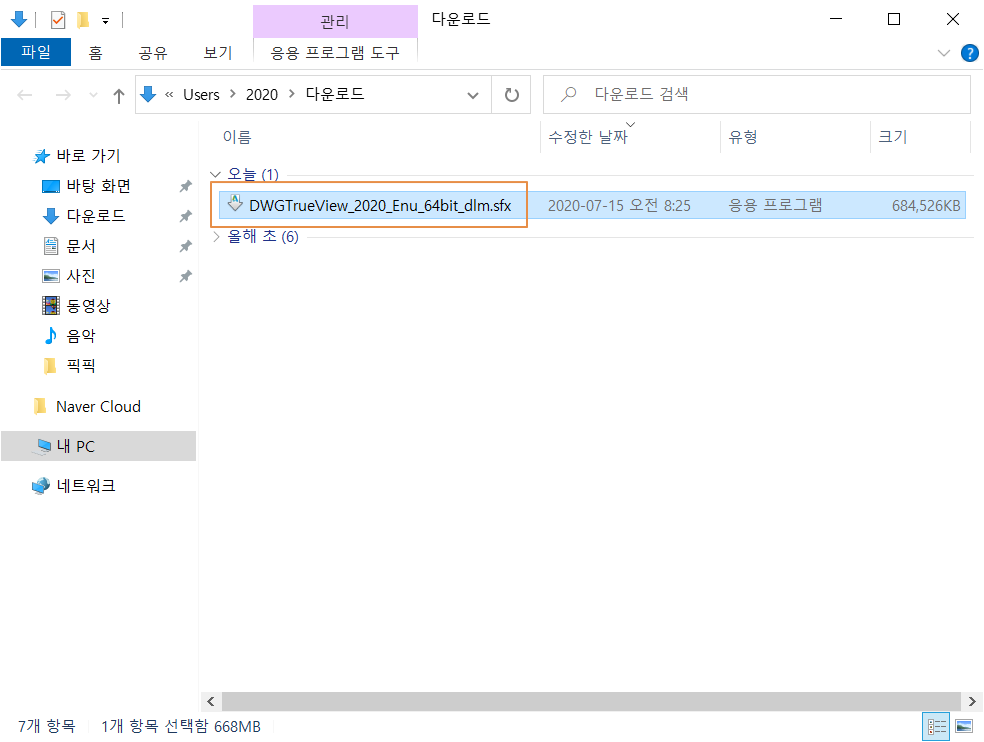
Task: Click the 다운로드 검색 search box
Action: tap(757, 95)
